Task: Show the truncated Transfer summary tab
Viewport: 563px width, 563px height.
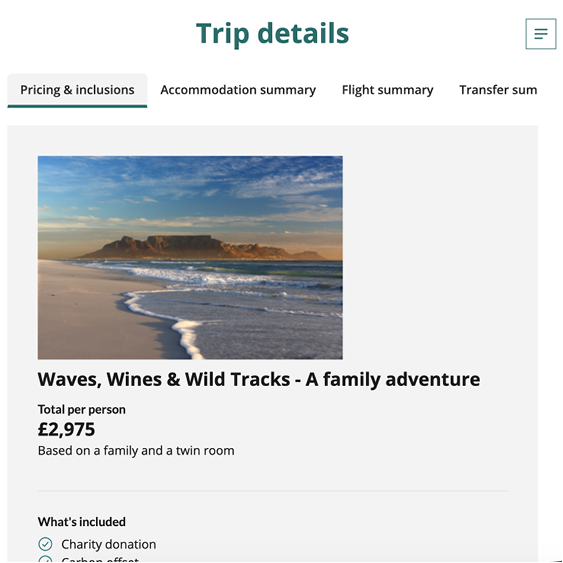Action: tap(498, 90)
